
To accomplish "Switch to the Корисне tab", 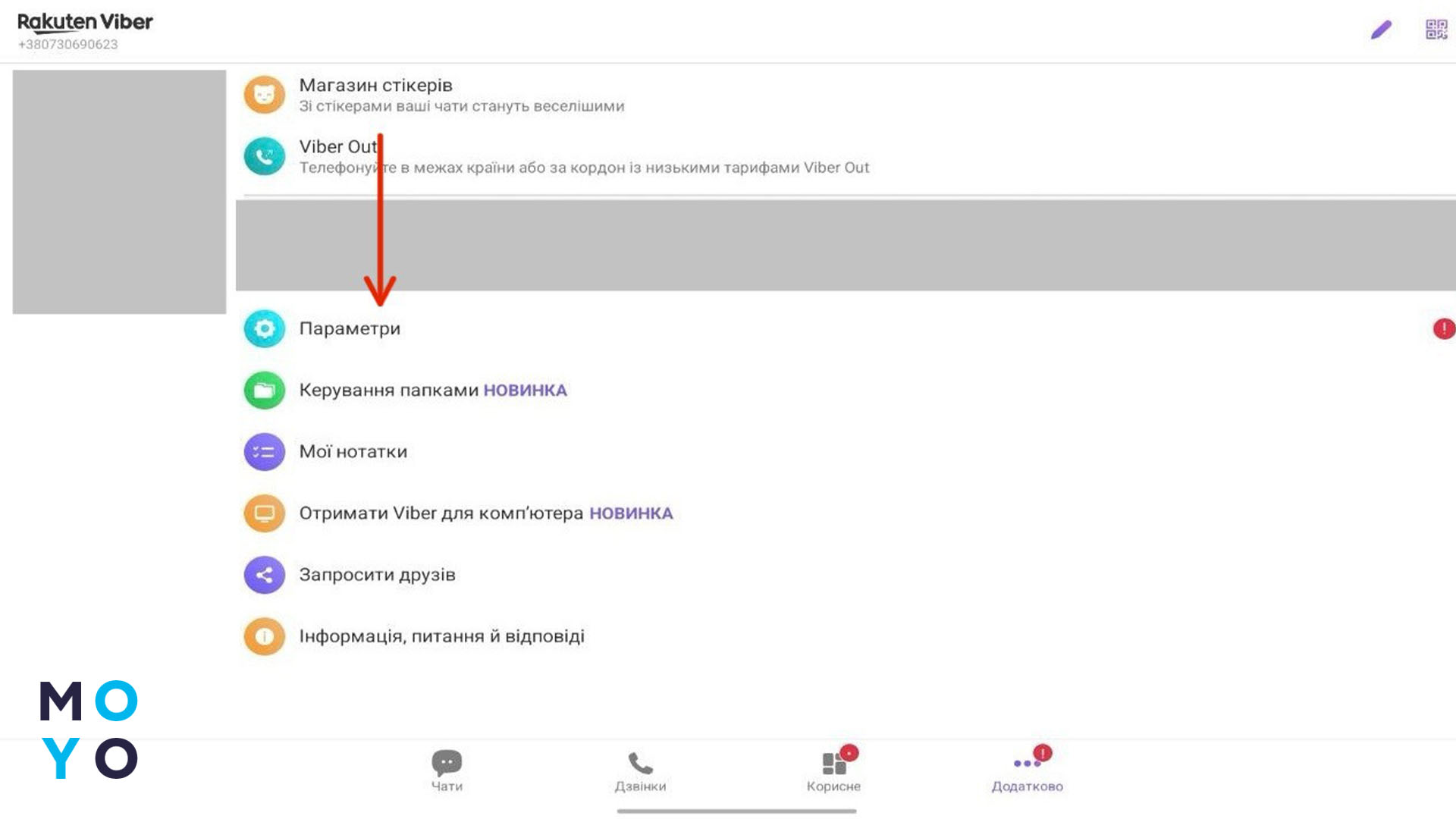I will (x=833, y=770).
